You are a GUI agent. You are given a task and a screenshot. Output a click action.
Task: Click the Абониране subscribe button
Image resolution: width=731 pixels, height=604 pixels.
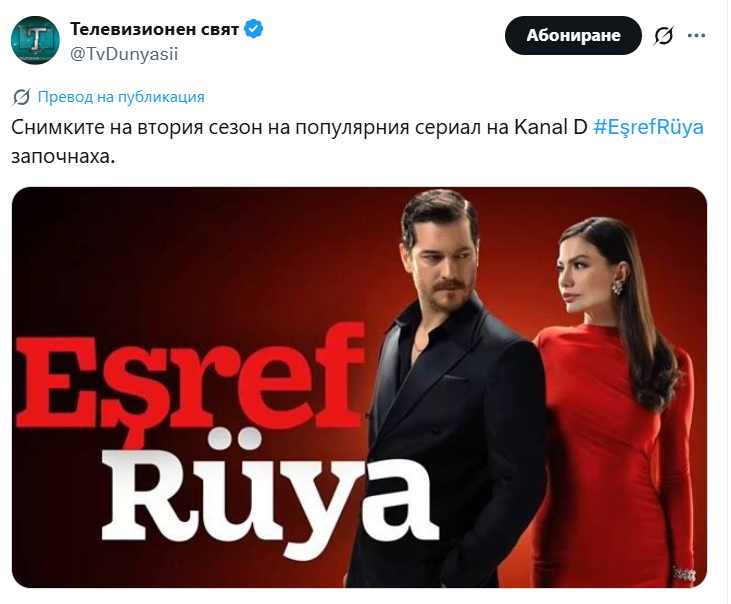pos(573,35)
